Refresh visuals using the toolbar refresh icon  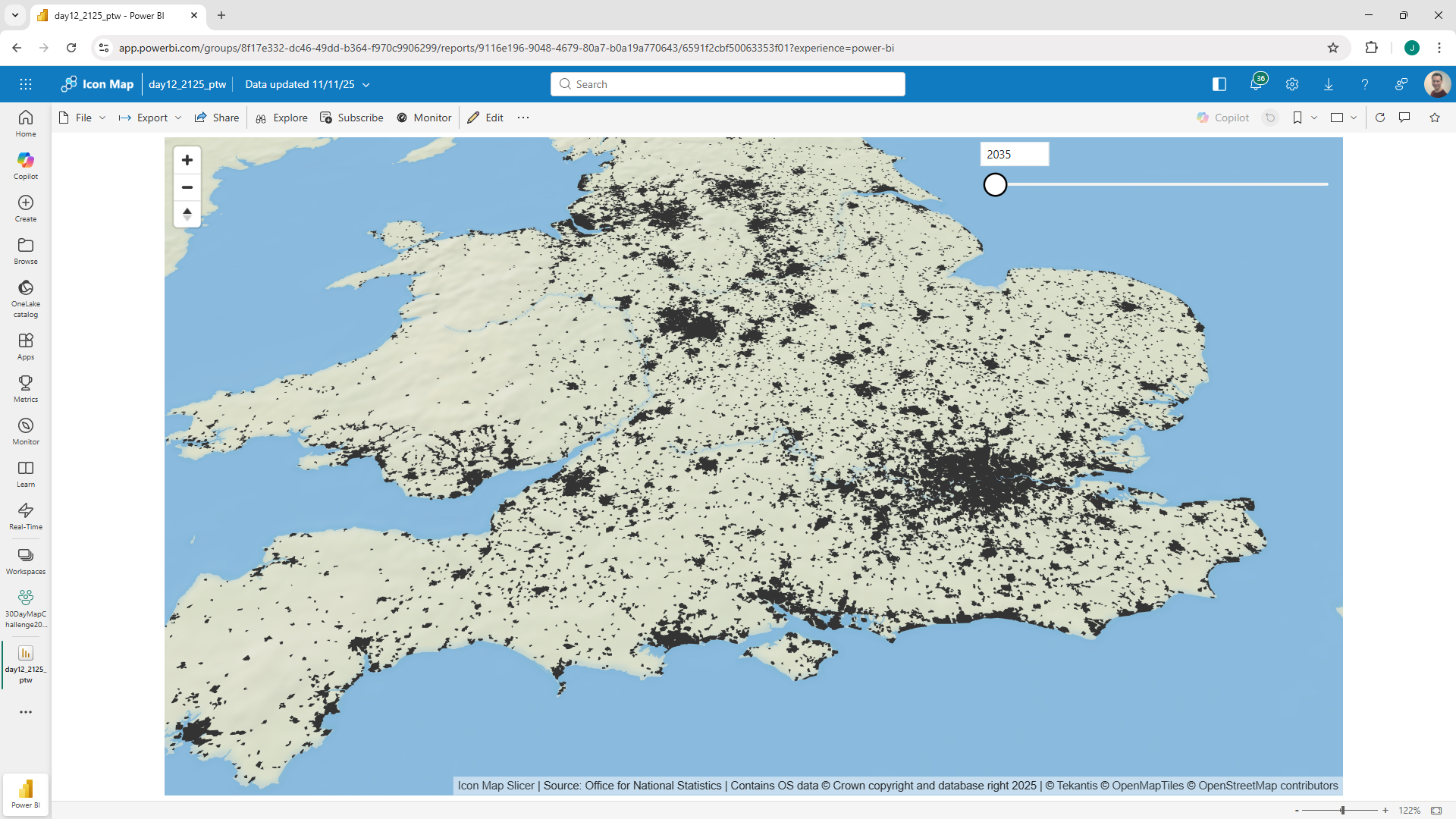pyautogui.click(x=1380, y=118)
